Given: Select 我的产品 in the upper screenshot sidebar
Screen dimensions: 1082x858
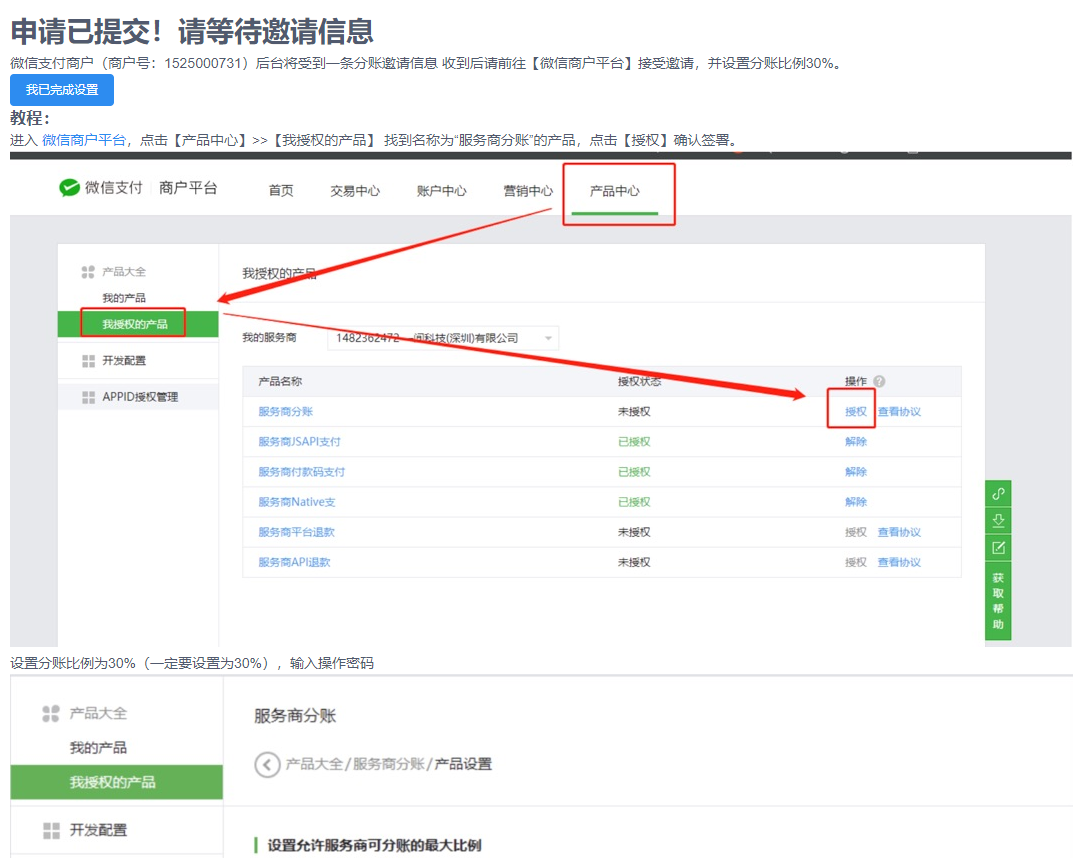Looking at the screenshot, I should pyautogui.click(x=124, y=298).
